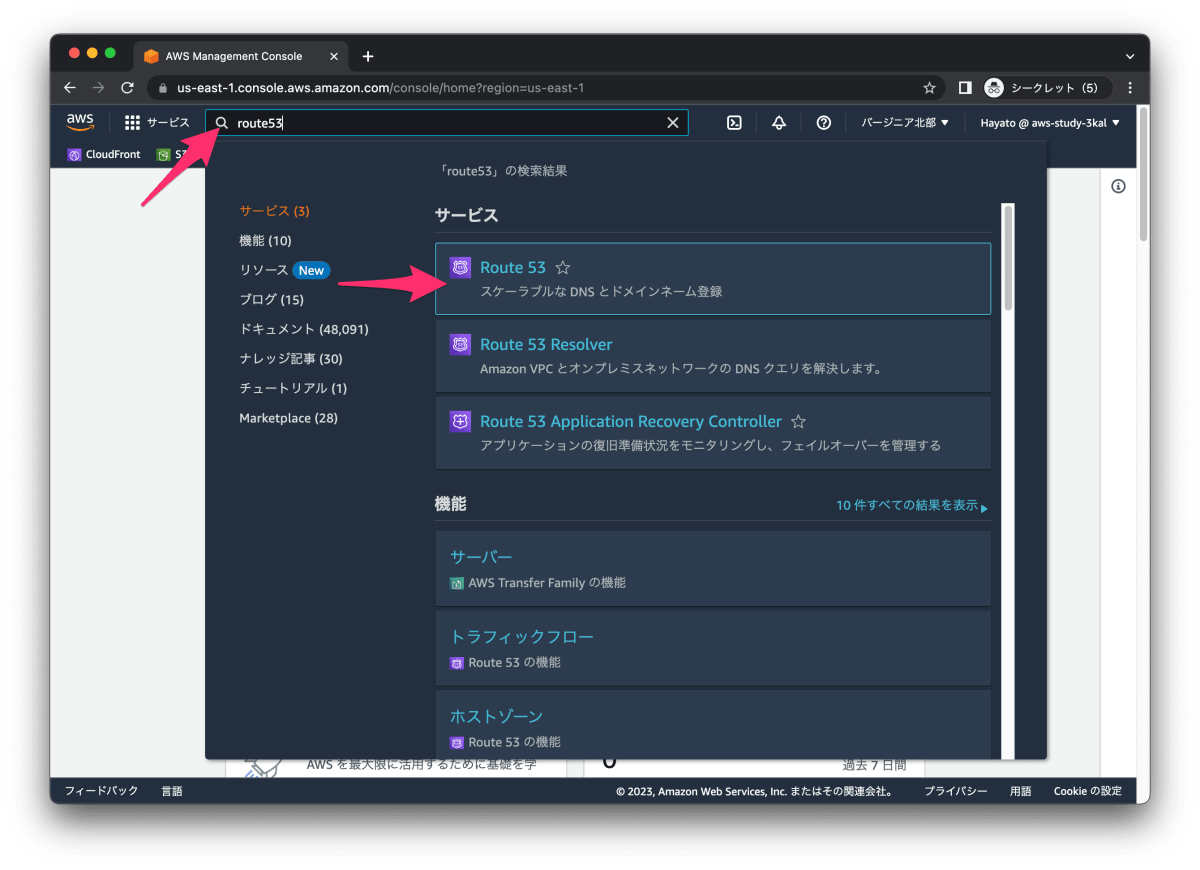Select the Marketplace (28) filter
The height and width of the screenshot is (870, 1200).
(x=288, y=418)
